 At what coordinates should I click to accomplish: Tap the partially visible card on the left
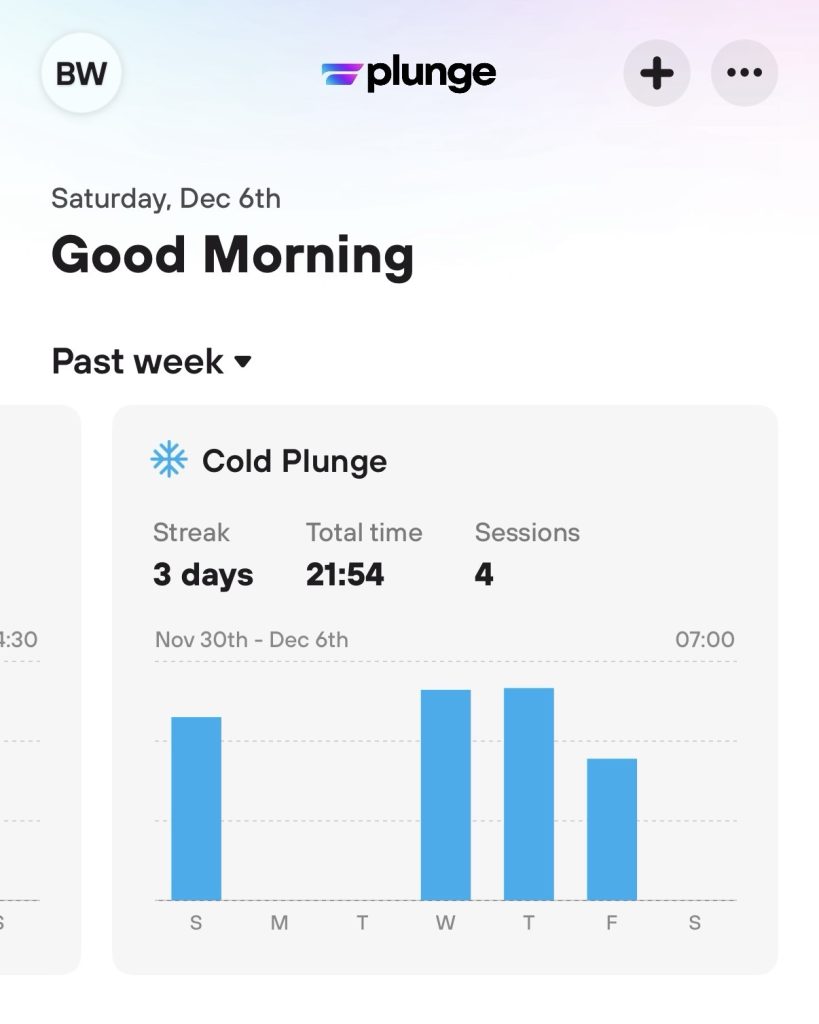(x=38, y=688)
